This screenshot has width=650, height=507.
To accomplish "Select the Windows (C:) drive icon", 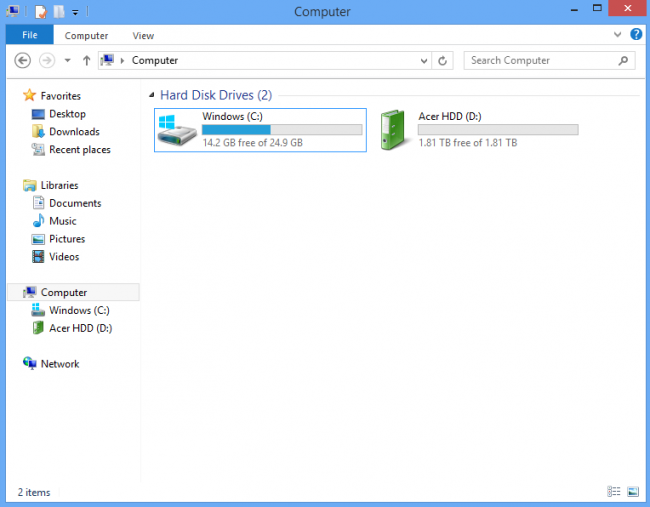I will [177, 130].
